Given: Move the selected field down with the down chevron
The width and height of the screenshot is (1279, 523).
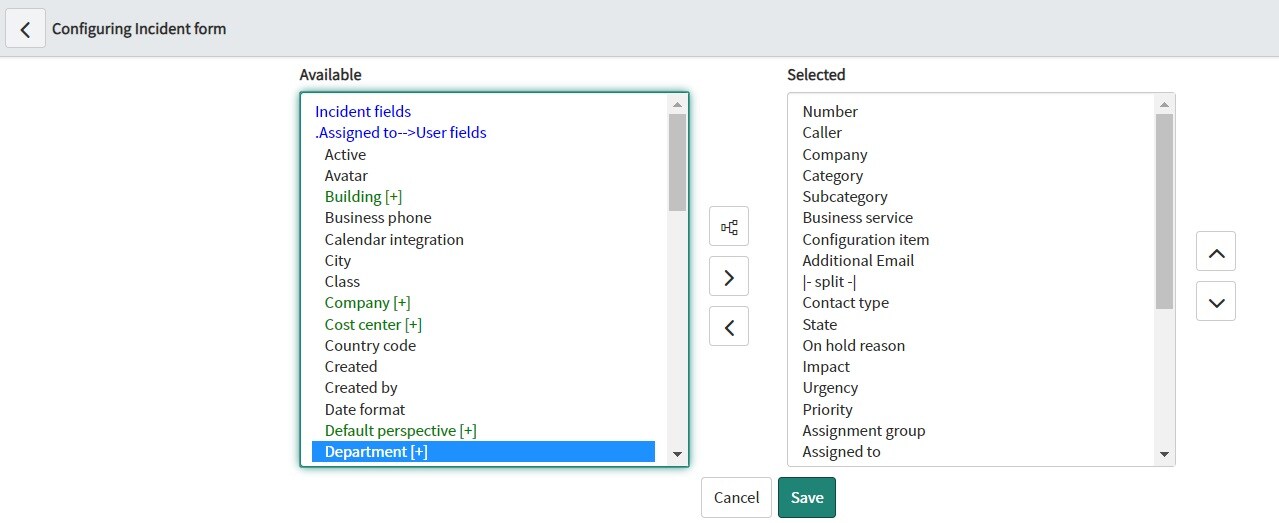Looking at the screenshot, I should point(1216,301).
